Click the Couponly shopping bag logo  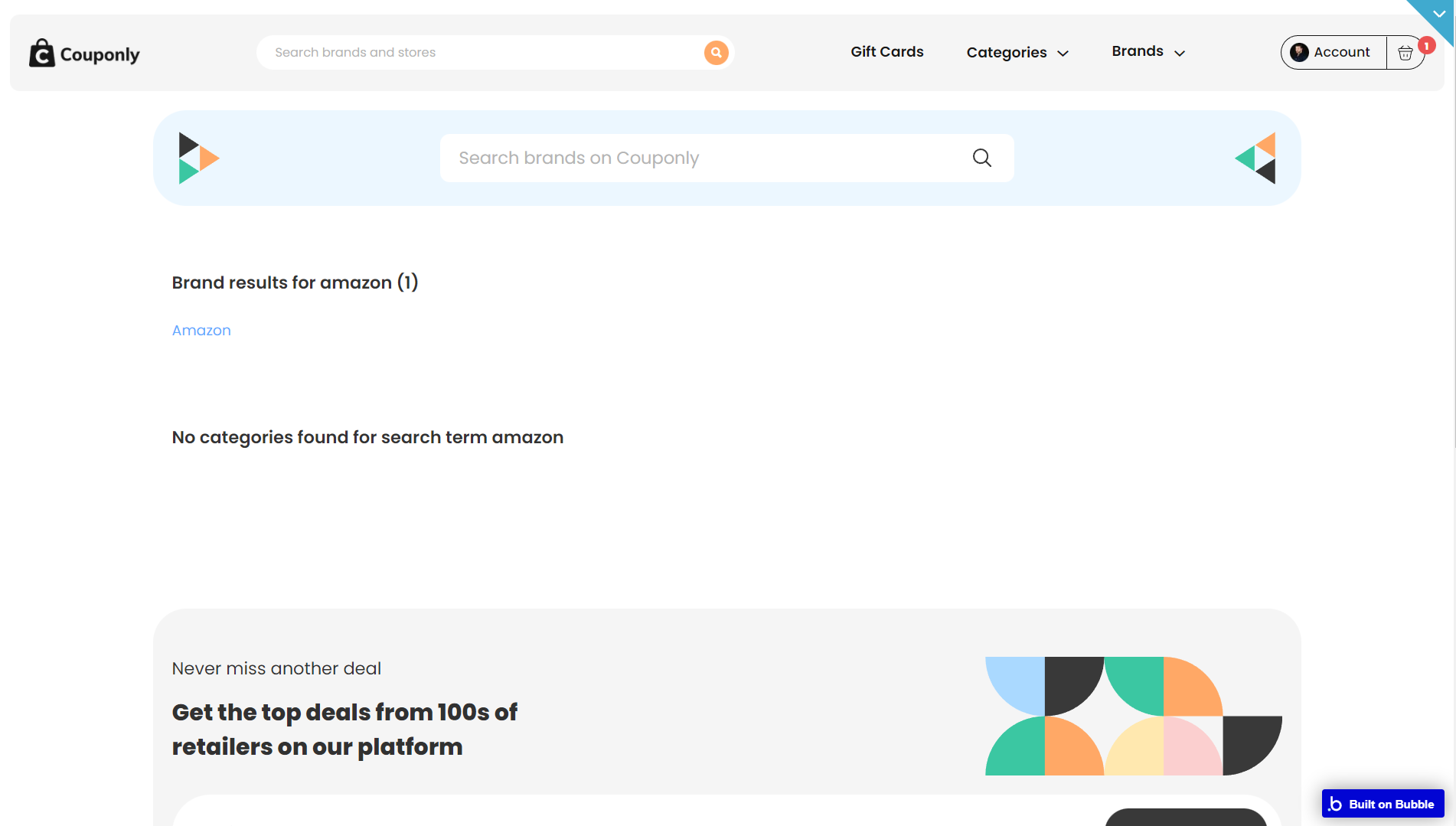[x=42, y=53]
